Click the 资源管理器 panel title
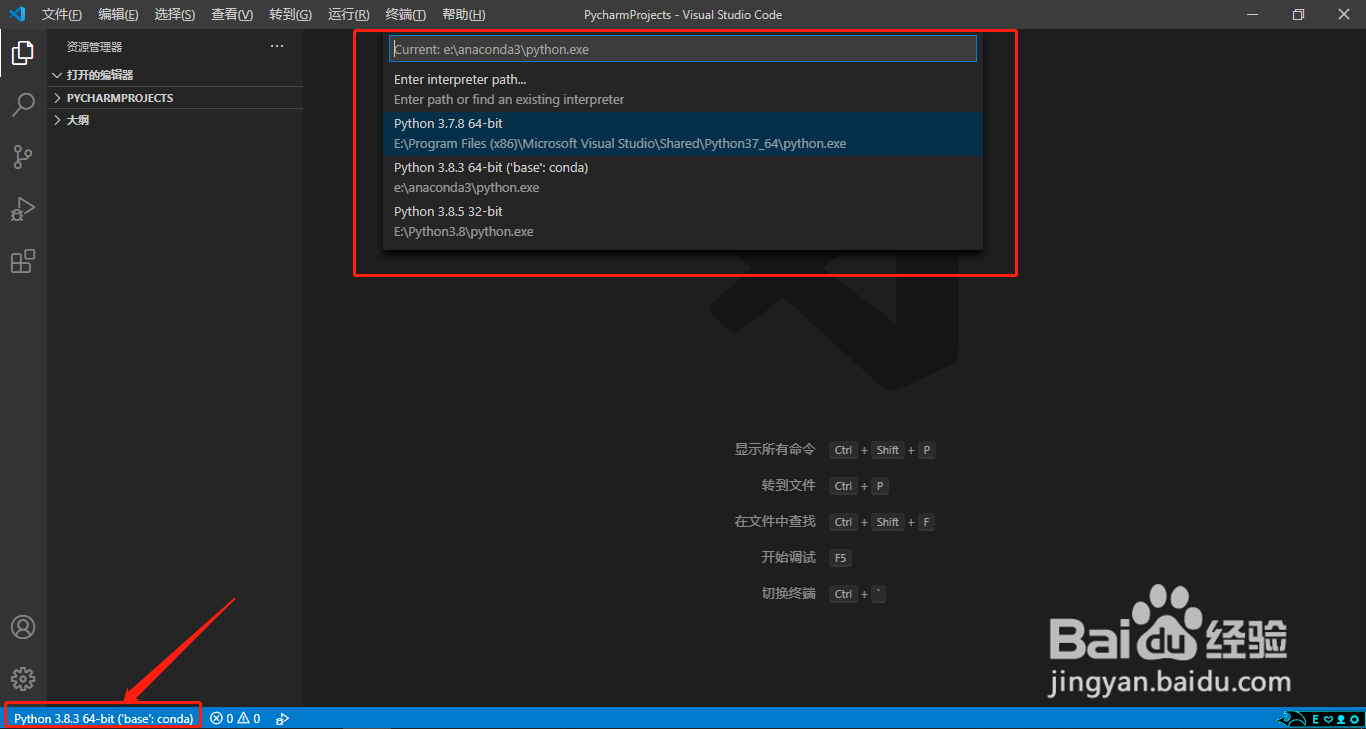The image size is (1366, 729). (x=94, y=47)
